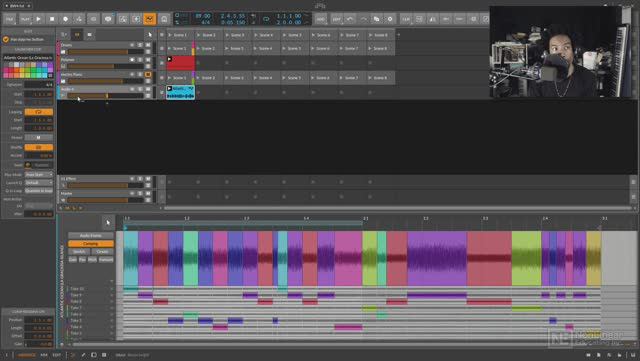Open the Play Mode dropdown

tap(39, 174)
